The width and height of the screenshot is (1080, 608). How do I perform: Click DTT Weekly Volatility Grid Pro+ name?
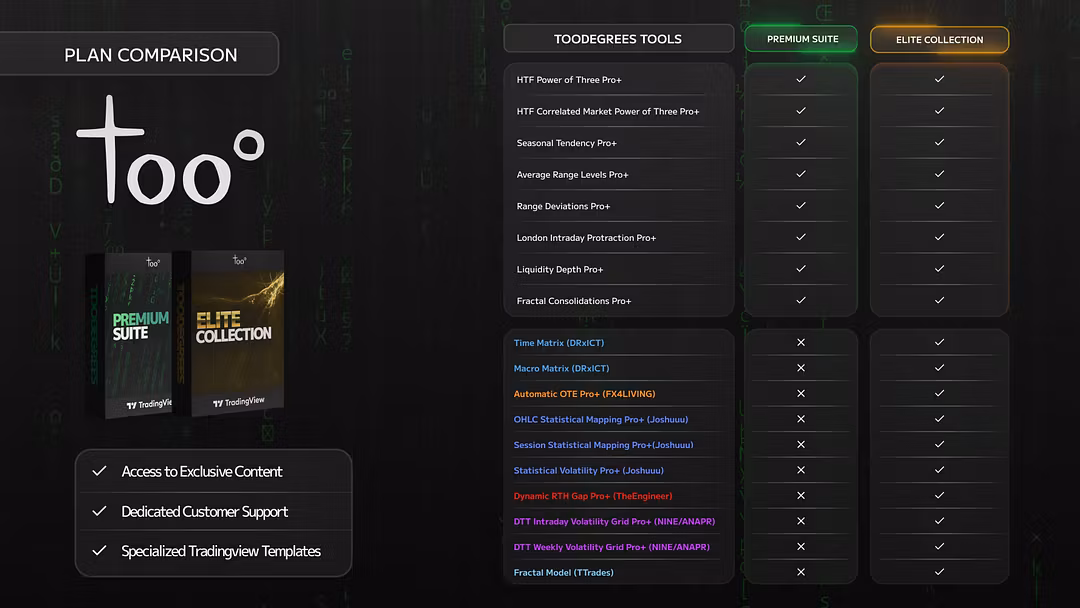click(612, 547)
